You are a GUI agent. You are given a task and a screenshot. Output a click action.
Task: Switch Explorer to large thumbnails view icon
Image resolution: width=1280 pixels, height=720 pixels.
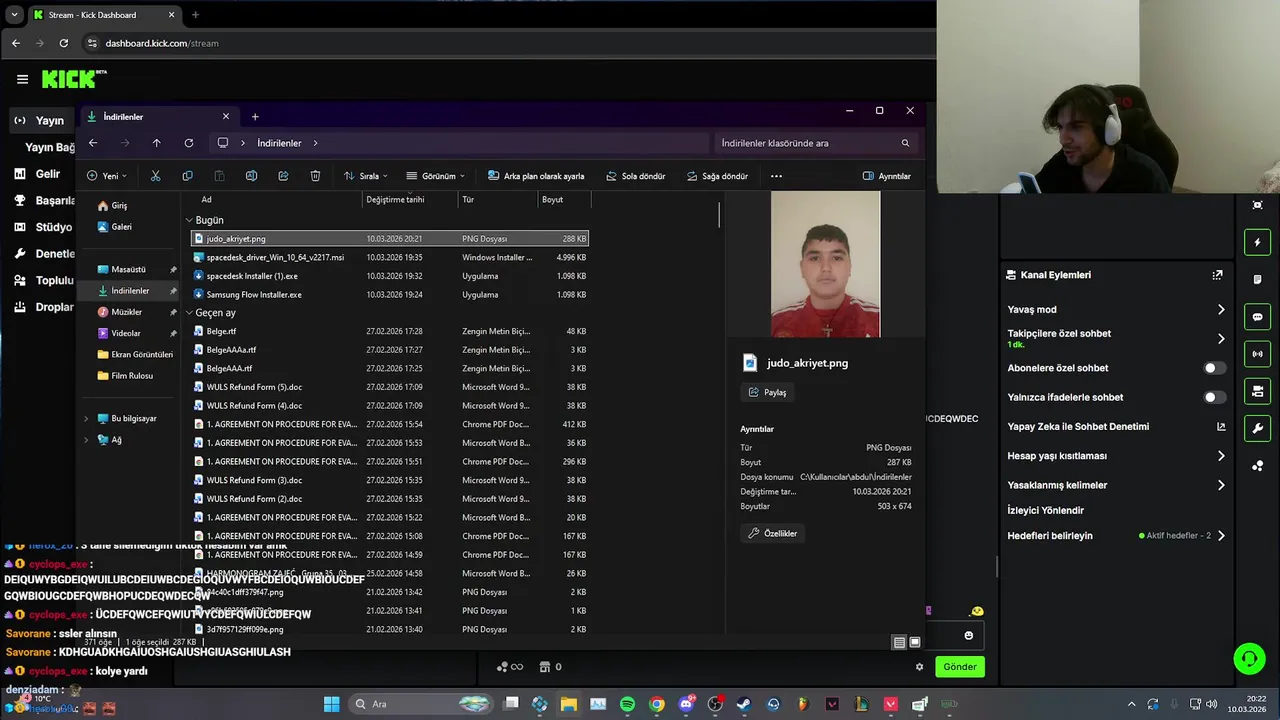[x=914, y=642]
